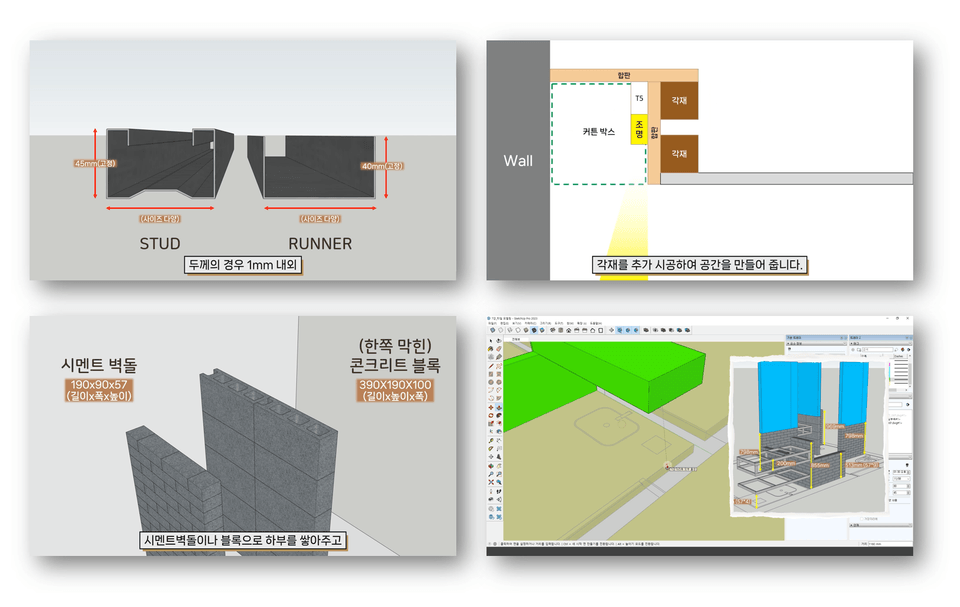Pick the Eraser tool in left toolbar
Viewport: 960px width, 607px height.
click(x=499, y=349)
